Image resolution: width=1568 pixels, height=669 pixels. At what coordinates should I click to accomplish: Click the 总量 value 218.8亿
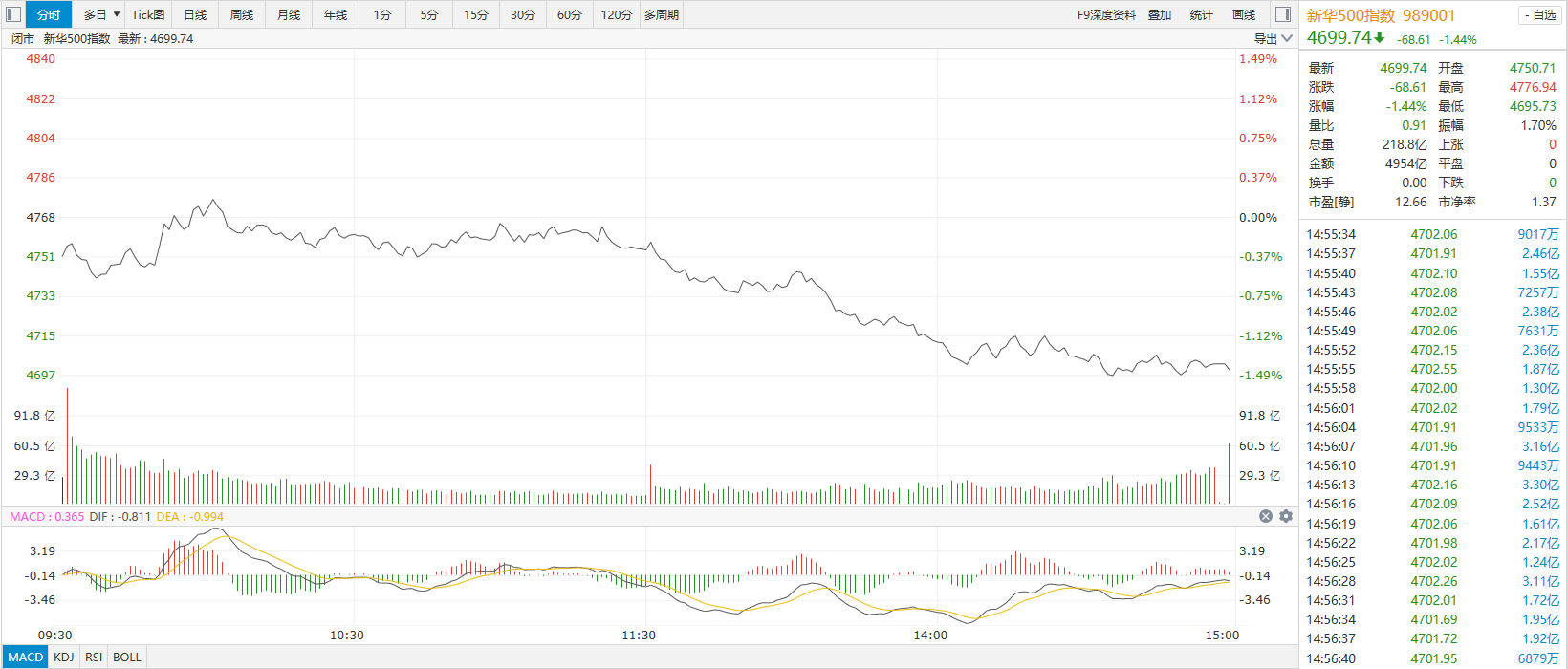(x=1405, y=144)
